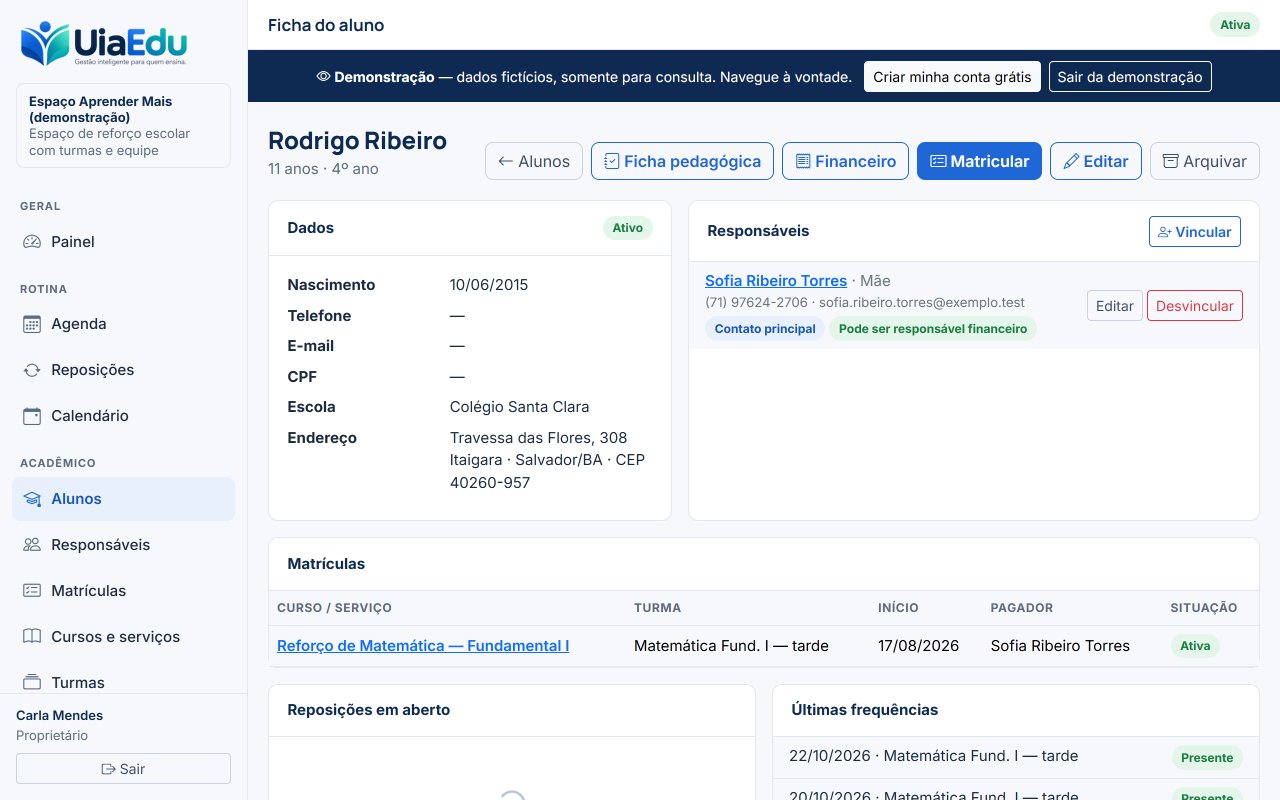Click the Agenda calendar grid icon
Image resolution: width=1280 pixels, height=800 pixels.
point(32,324)
